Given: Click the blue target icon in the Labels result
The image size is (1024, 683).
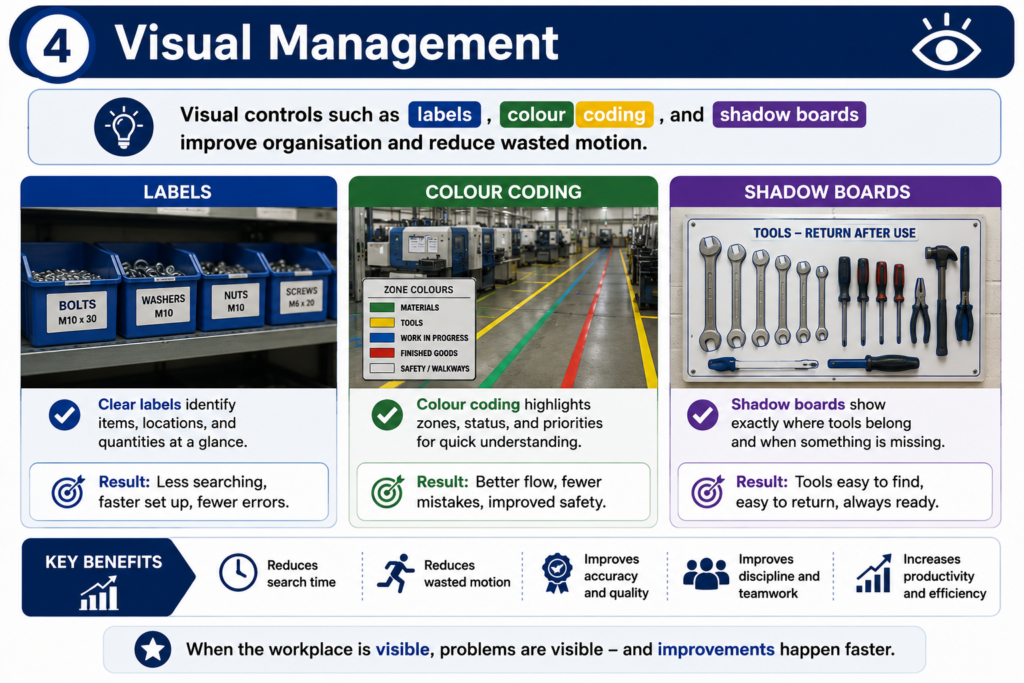Looking at the screenshot, I should click(68, 491).
